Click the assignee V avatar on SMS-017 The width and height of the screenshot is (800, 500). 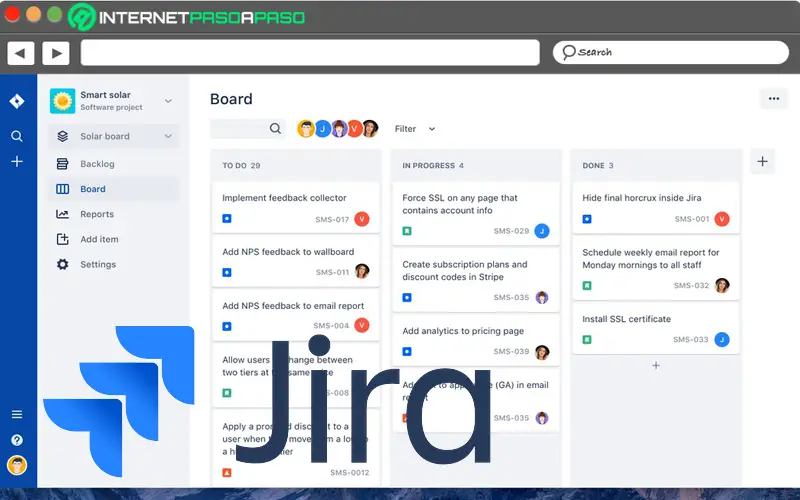point(362,219)
